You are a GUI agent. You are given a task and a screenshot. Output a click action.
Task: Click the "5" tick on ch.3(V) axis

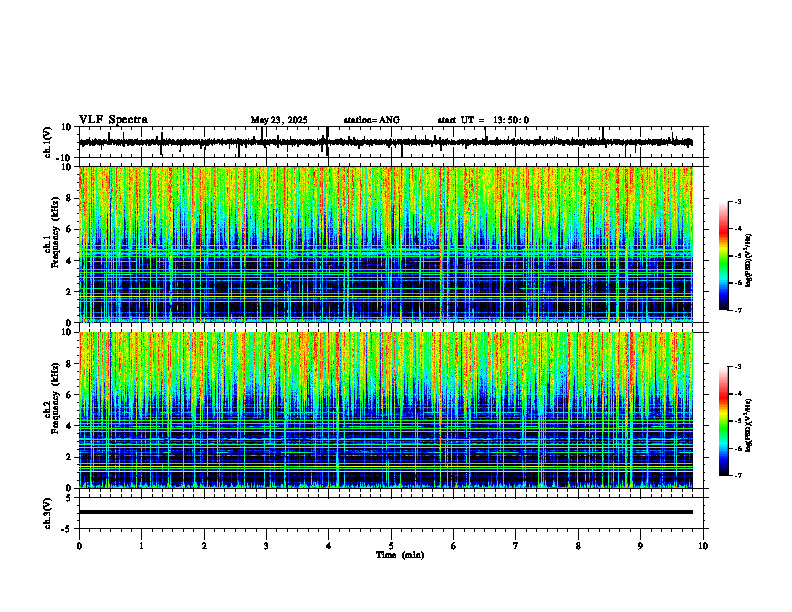(70, 497)
